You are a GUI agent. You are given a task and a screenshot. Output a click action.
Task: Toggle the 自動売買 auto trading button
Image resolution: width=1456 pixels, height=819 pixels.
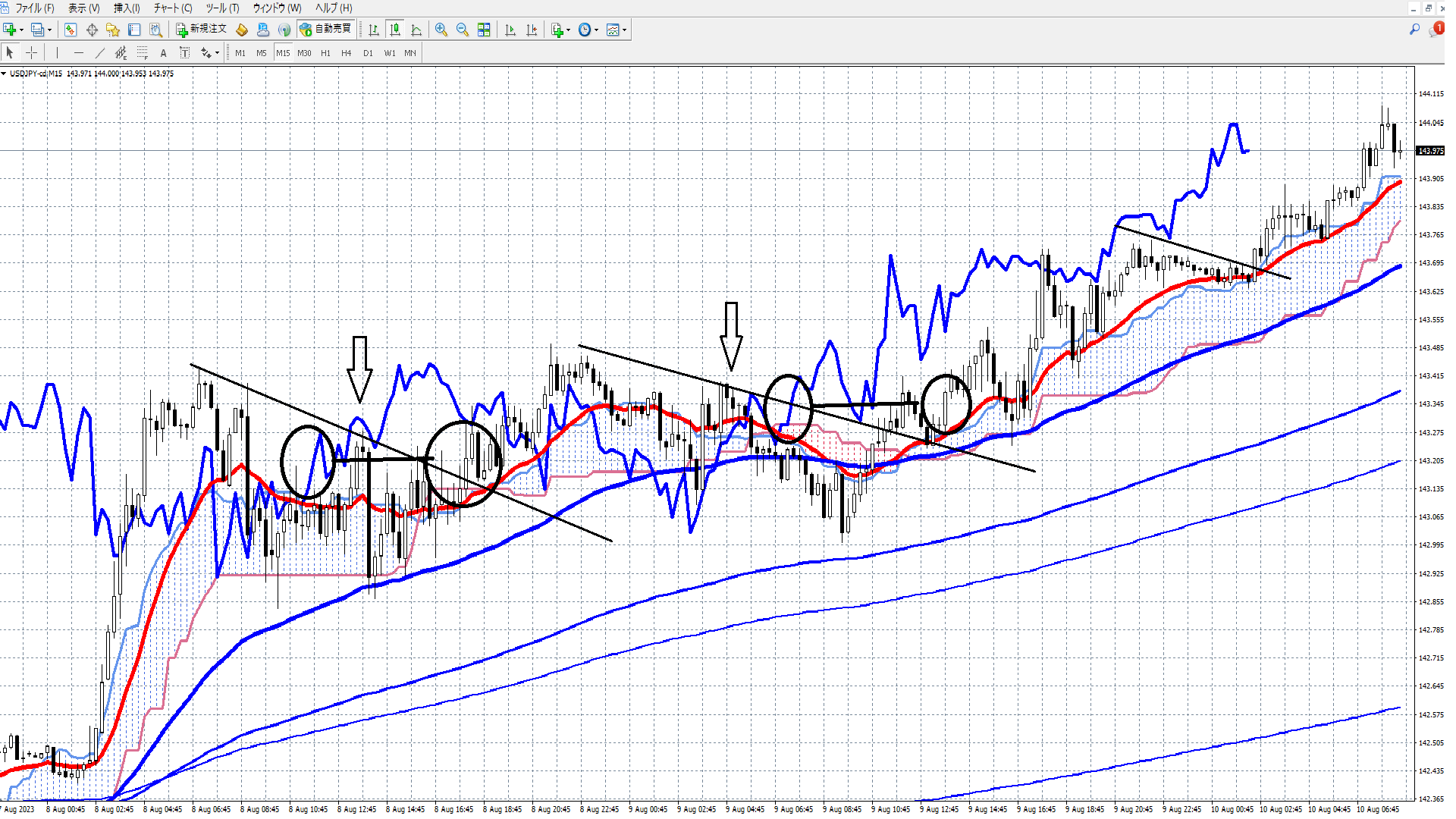tap(325, 30)
